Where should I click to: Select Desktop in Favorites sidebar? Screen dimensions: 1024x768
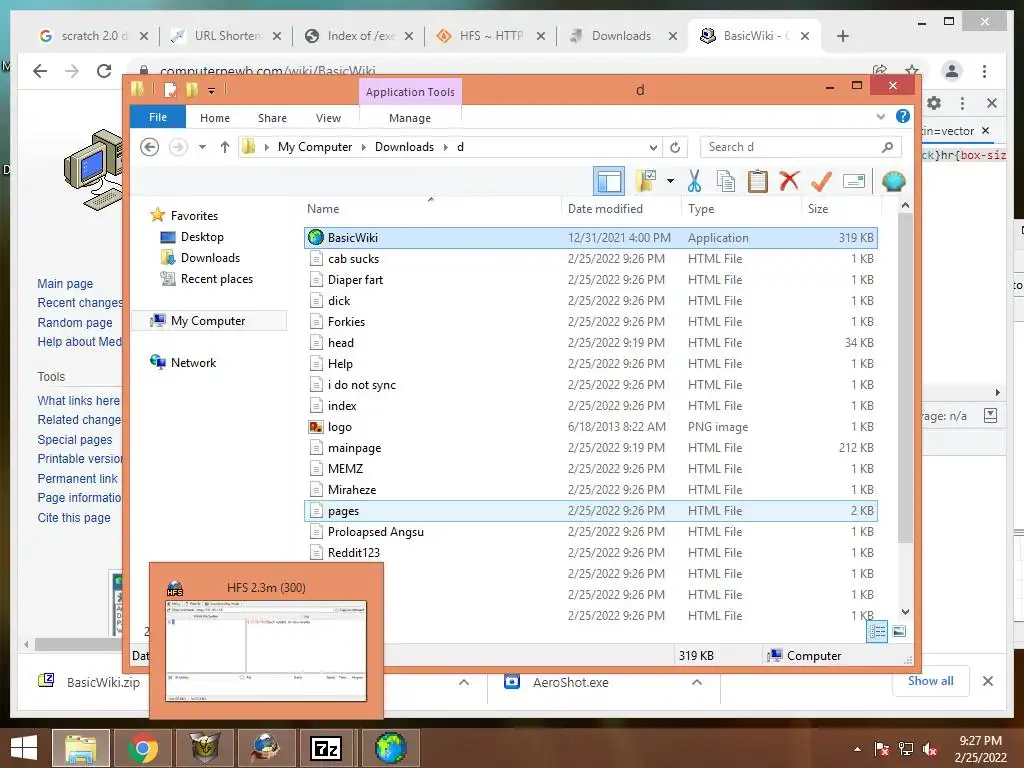point(202,236)
